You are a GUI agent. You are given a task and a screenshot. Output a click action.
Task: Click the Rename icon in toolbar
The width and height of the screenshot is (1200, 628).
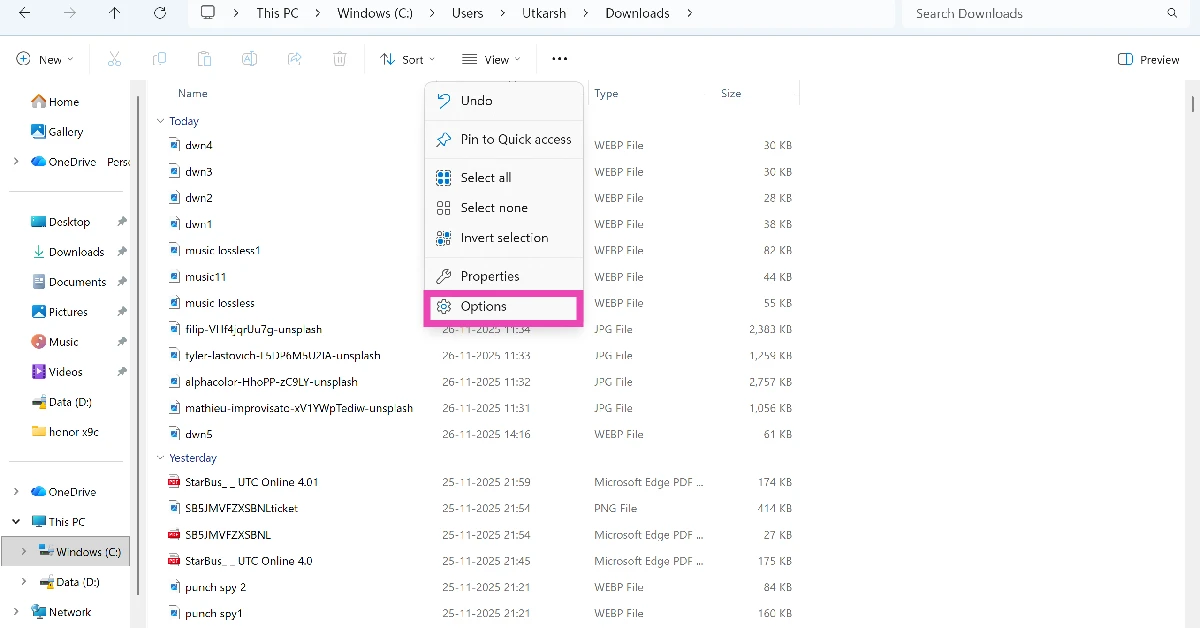249,60
